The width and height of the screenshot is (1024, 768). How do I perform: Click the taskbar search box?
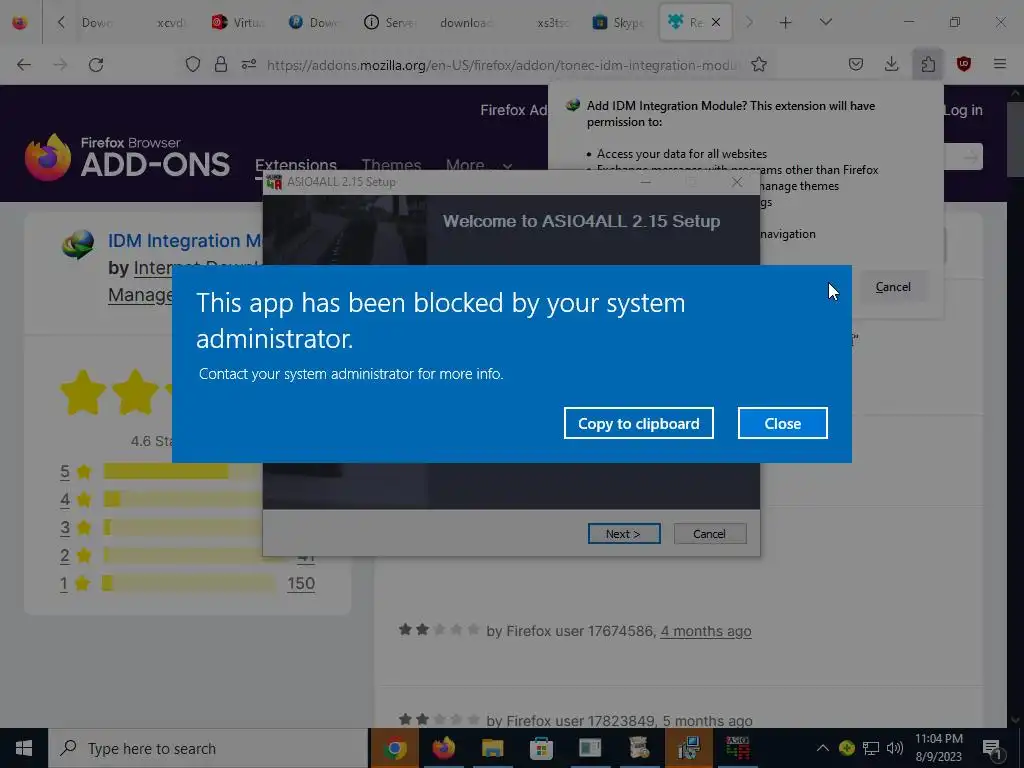pyautogui.click(x=208, y=748)
